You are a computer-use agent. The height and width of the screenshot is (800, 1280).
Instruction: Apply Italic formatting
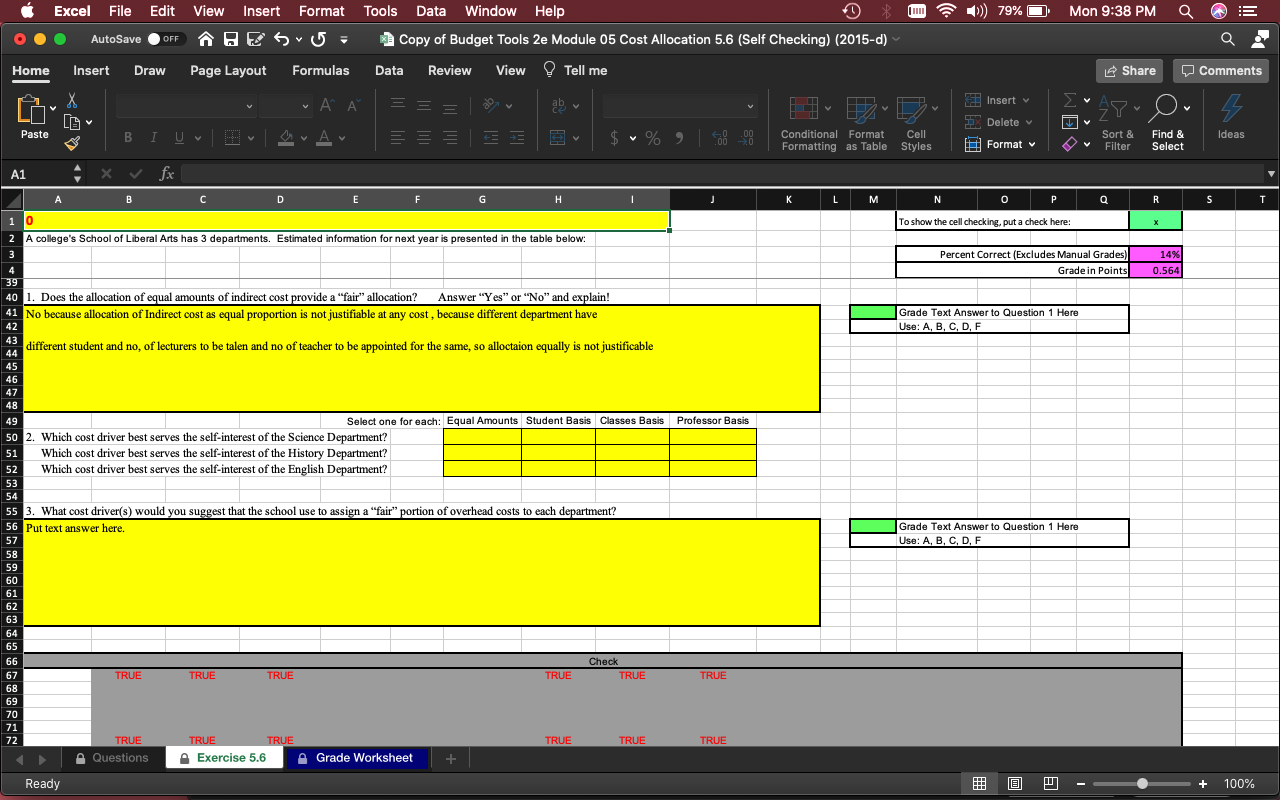tap(153, 138)
